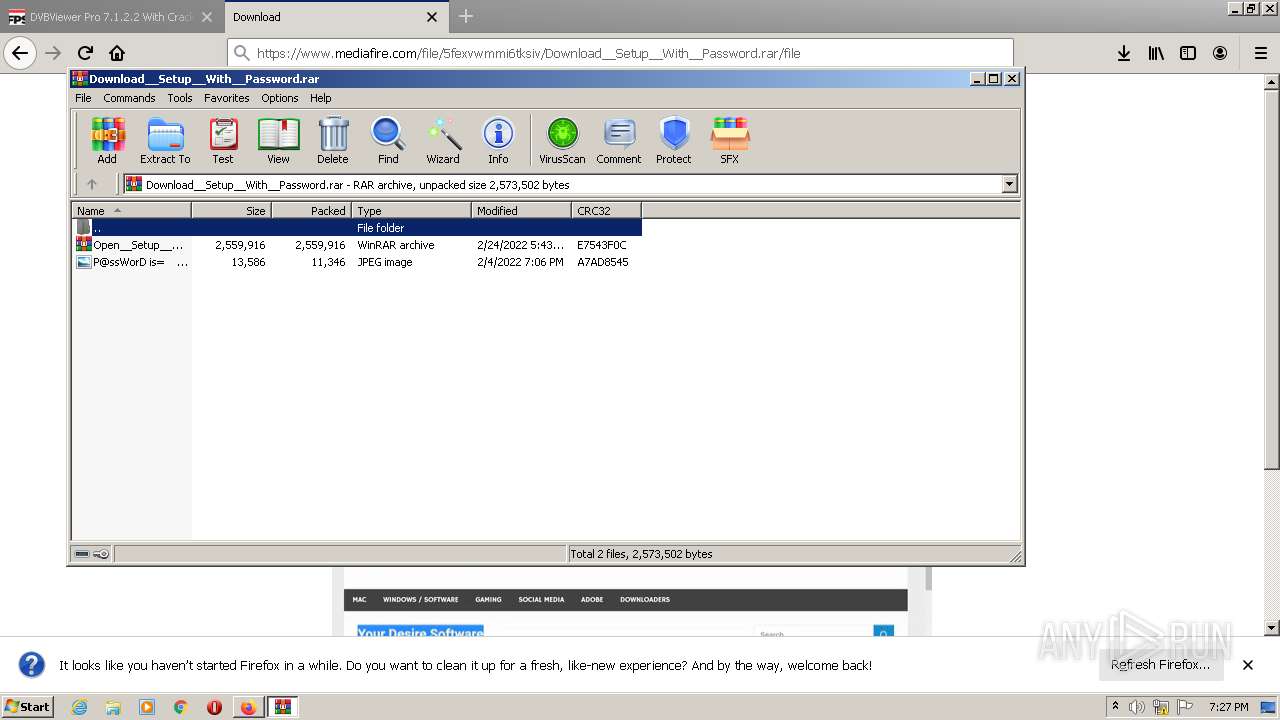The image size is (1280, 720).
Task: Click ADOBE nav link on webpage
Action: (592, 600)
